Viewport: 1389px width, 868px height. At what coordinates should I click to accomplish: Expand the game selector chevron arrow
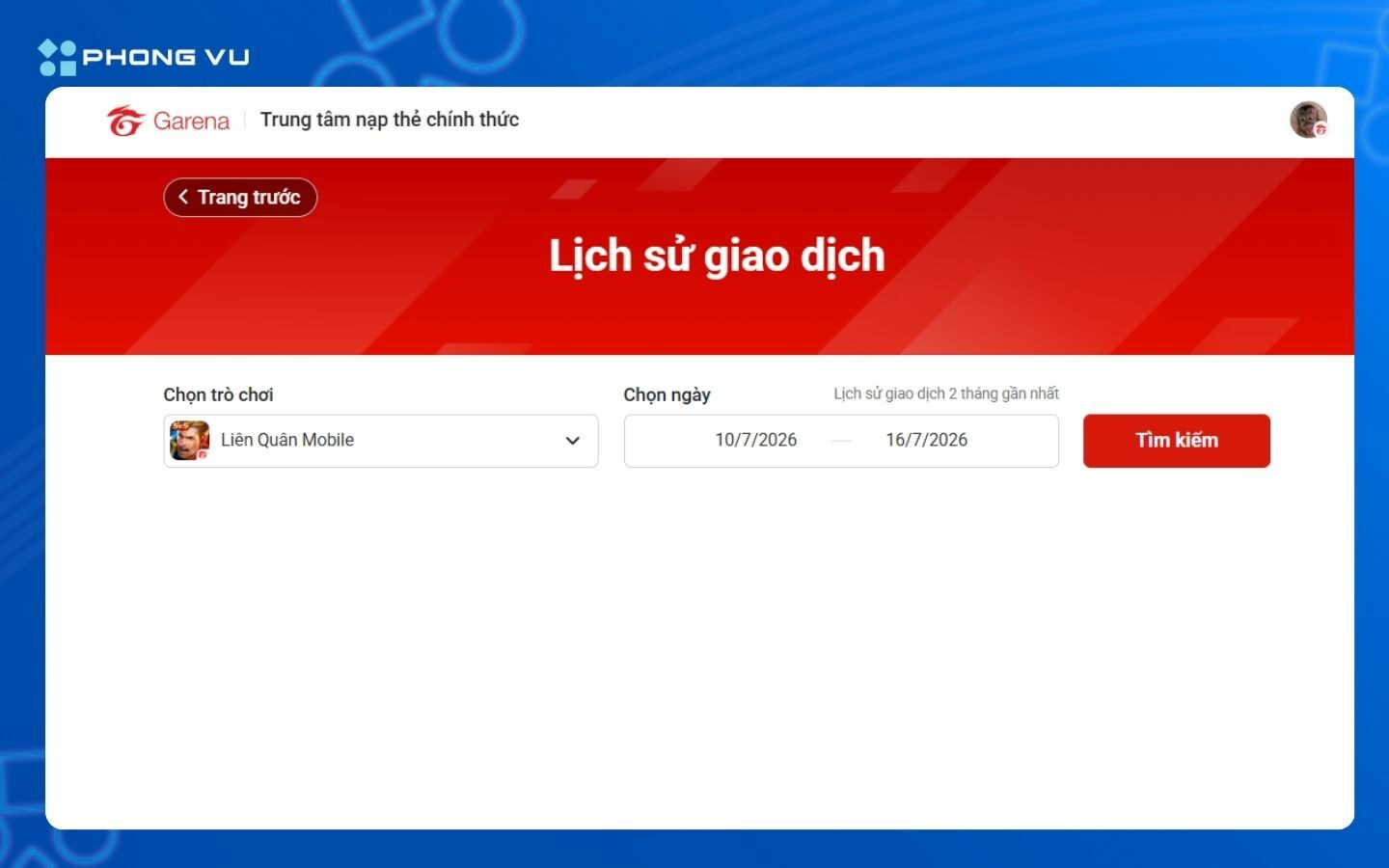(x=572, y=441)
